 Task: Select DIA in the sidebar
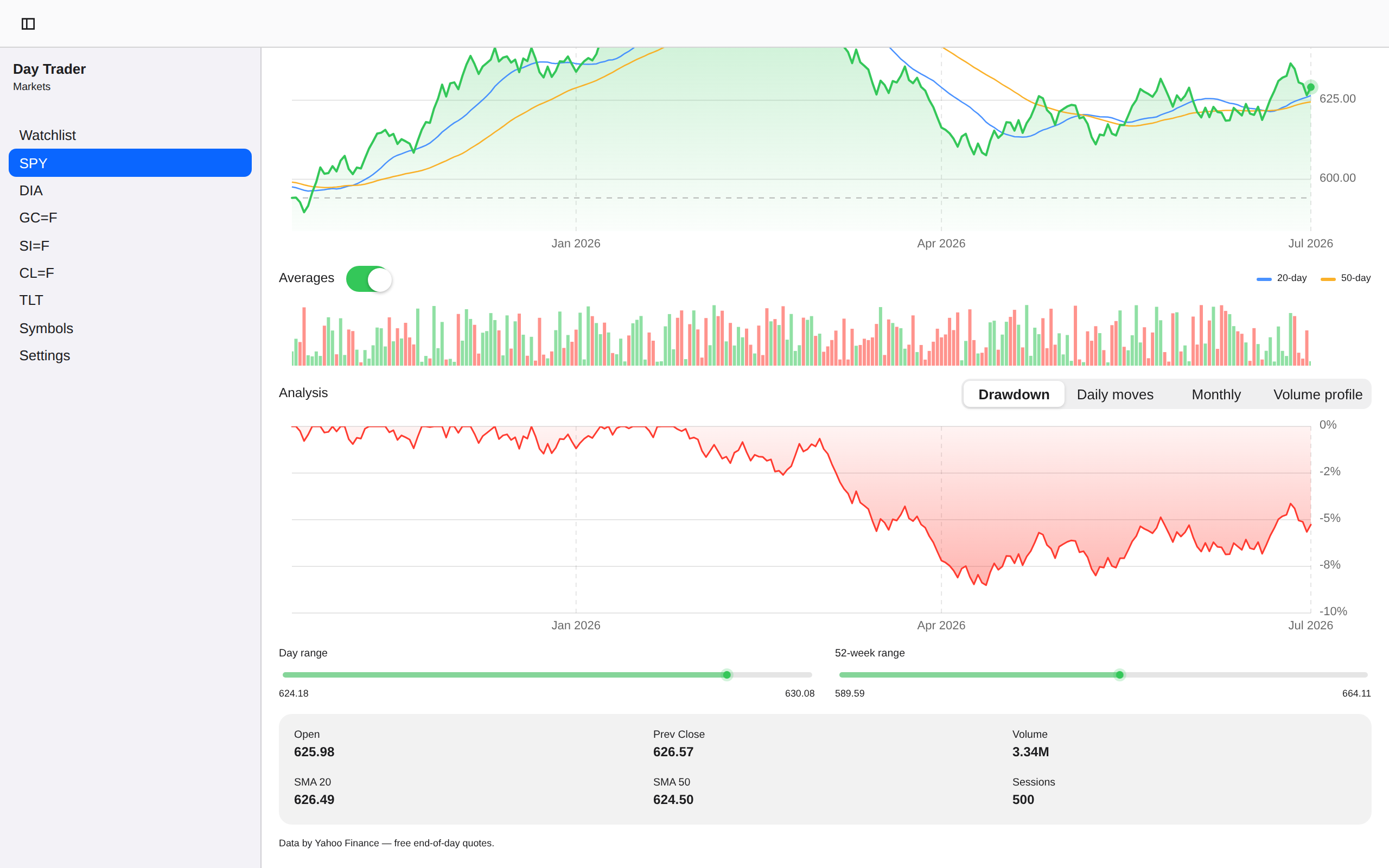tap(130, 190)
